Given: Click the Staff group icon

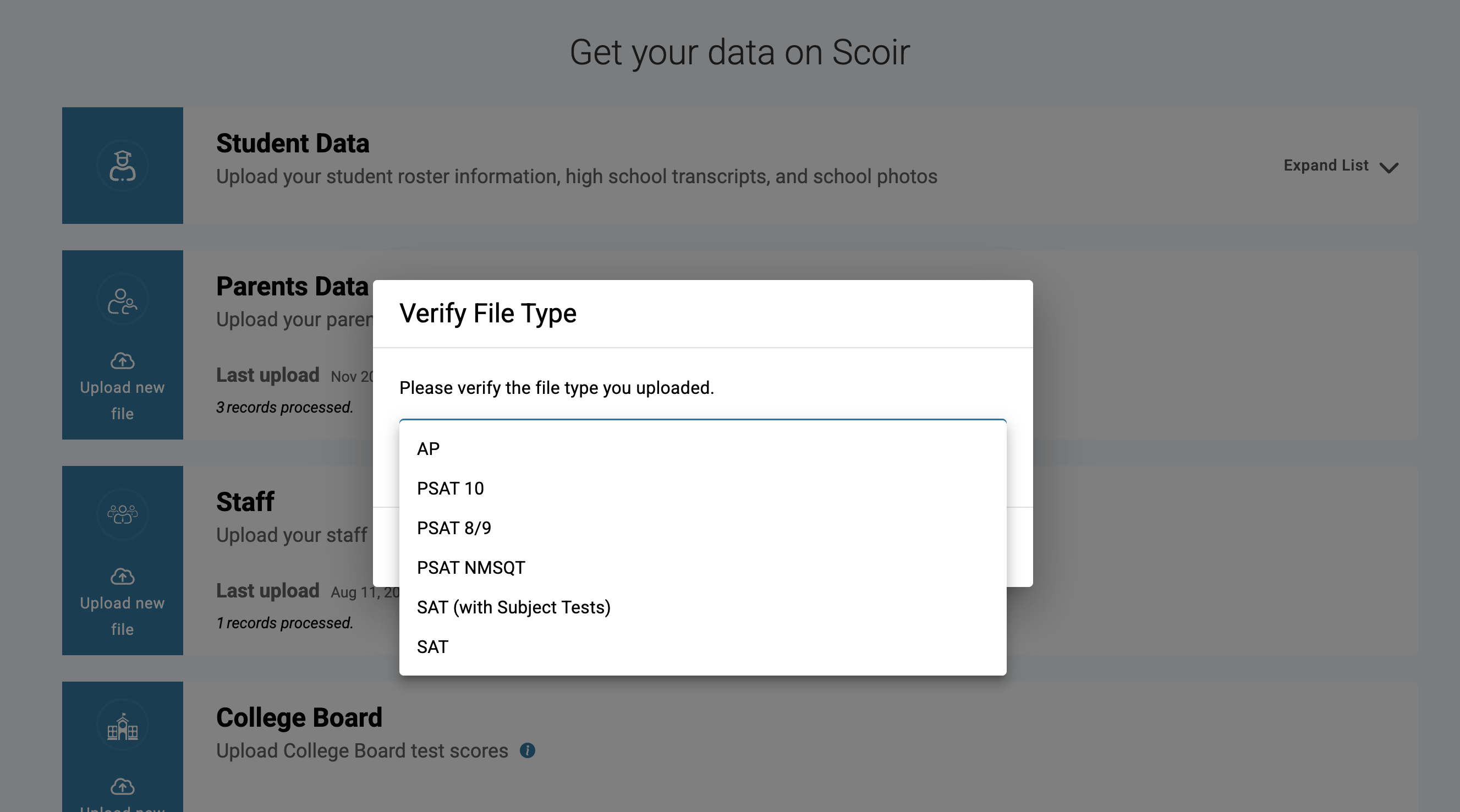Looking at the screenshot, I should pos(123,514).
